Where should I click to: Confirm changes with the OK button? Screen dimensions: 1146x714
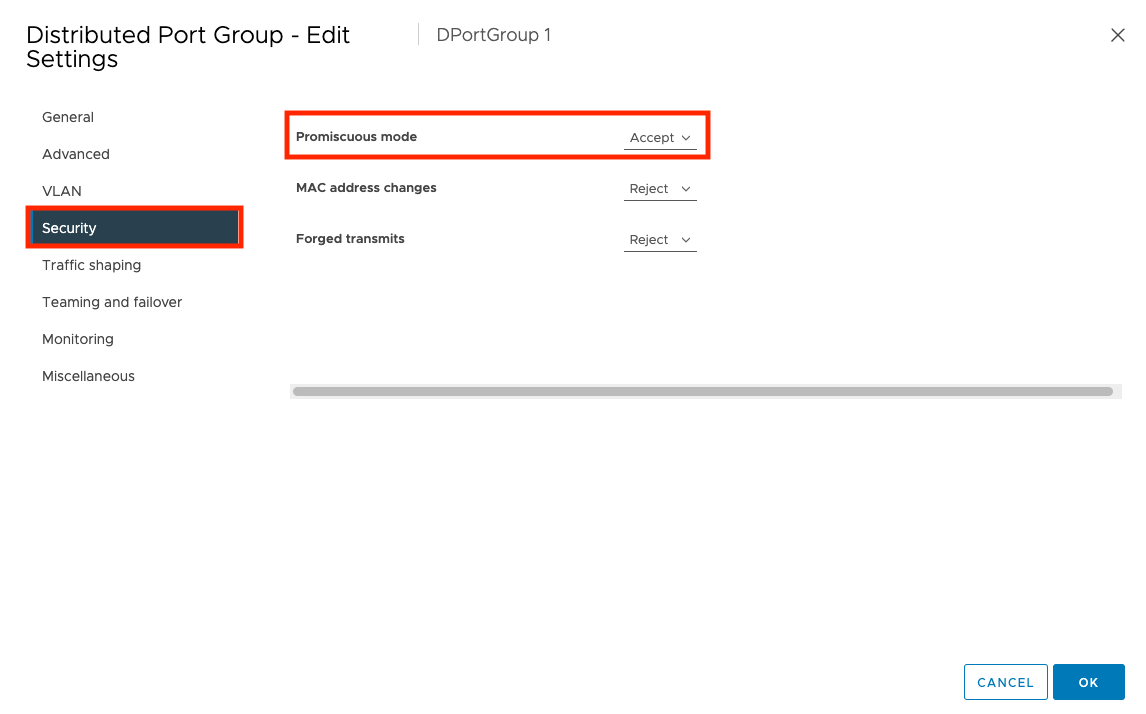1089,682
